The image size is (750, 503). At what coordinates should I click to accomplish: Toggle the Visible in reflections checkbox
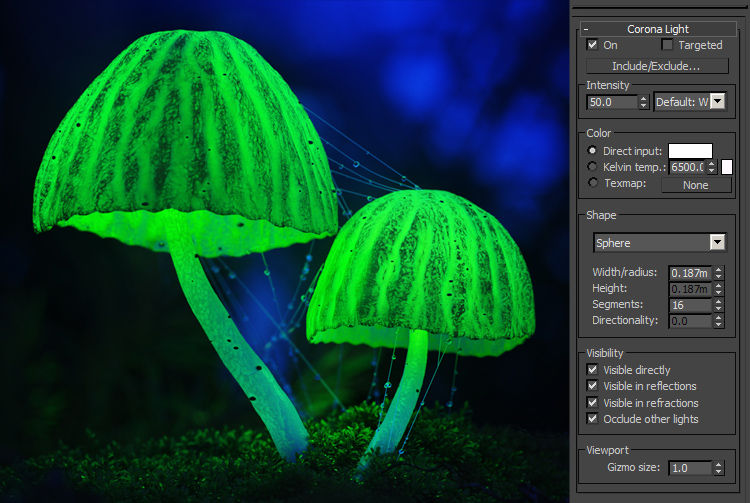tap(592, 385)
